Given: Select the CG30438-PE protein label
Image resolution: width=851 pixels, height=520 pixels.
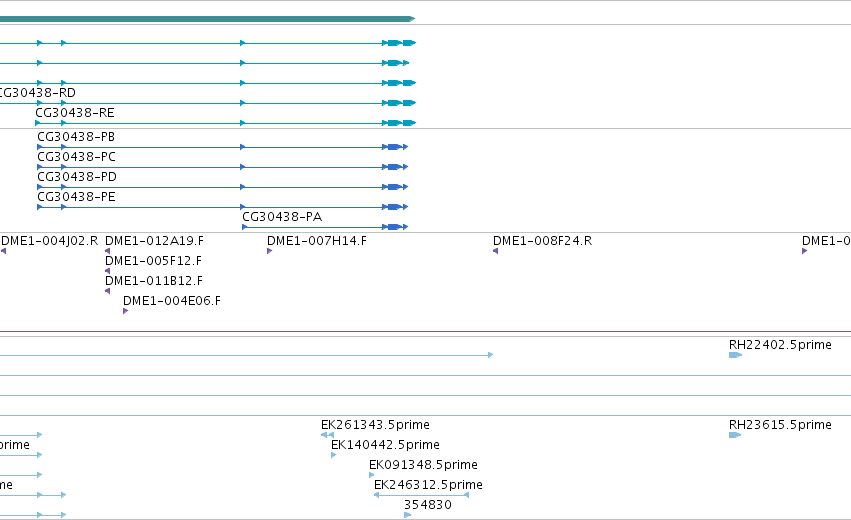Looking at the screenshot, I should pyautogui.click(x=77, y=197).
